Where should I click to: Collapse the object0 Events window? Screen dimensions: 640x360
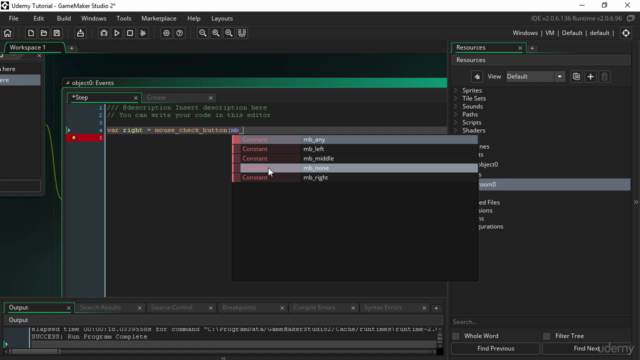(68, 83)
